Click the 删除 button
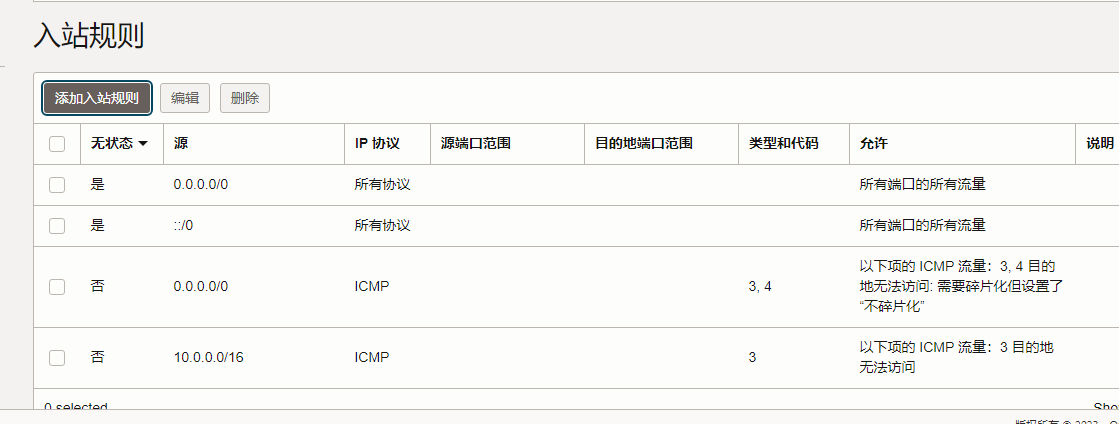1119x424 pixels. (x=245, y=98)
